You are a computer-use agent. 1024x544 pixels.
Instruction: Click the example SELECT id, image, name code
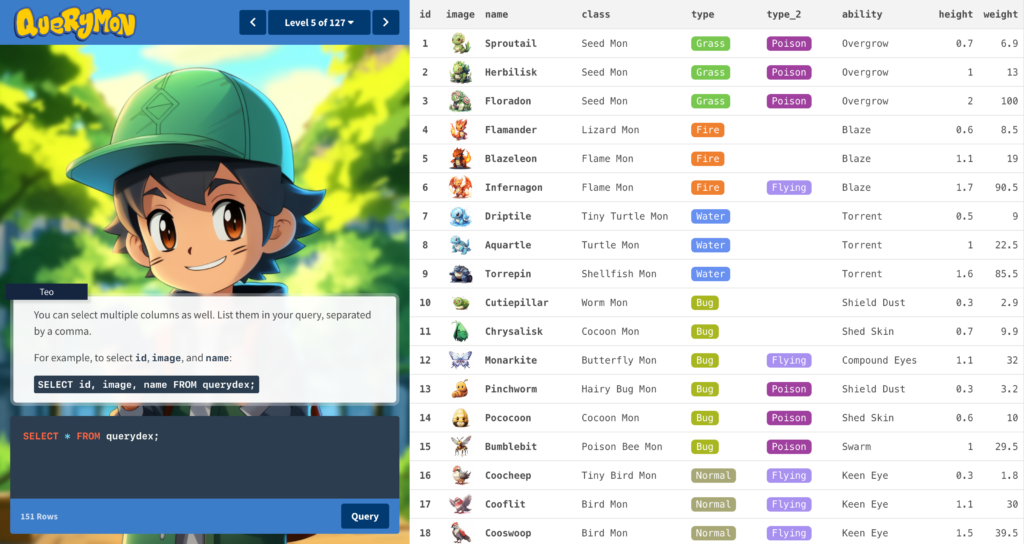pyautogui.click(x=146, y=384)
